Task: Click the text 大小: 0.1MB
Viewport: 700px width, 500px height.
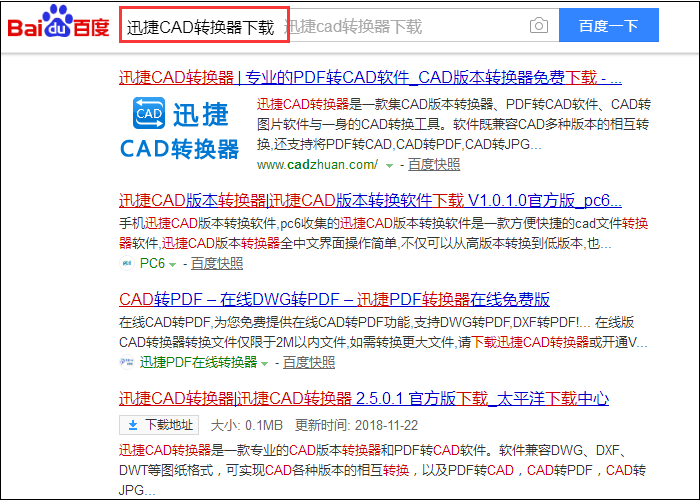Action: [246, 425]
